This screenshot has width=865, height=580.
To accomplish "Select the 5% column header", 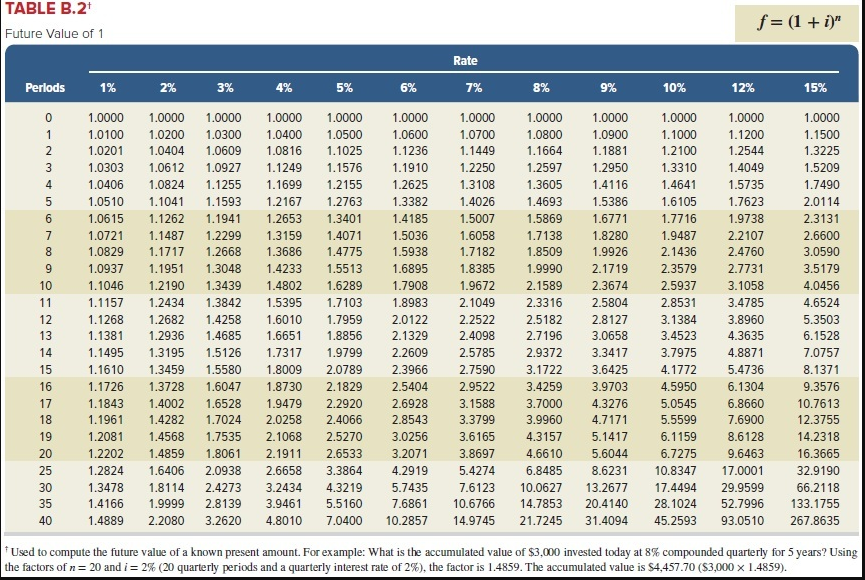I will [x=343, y=87].
